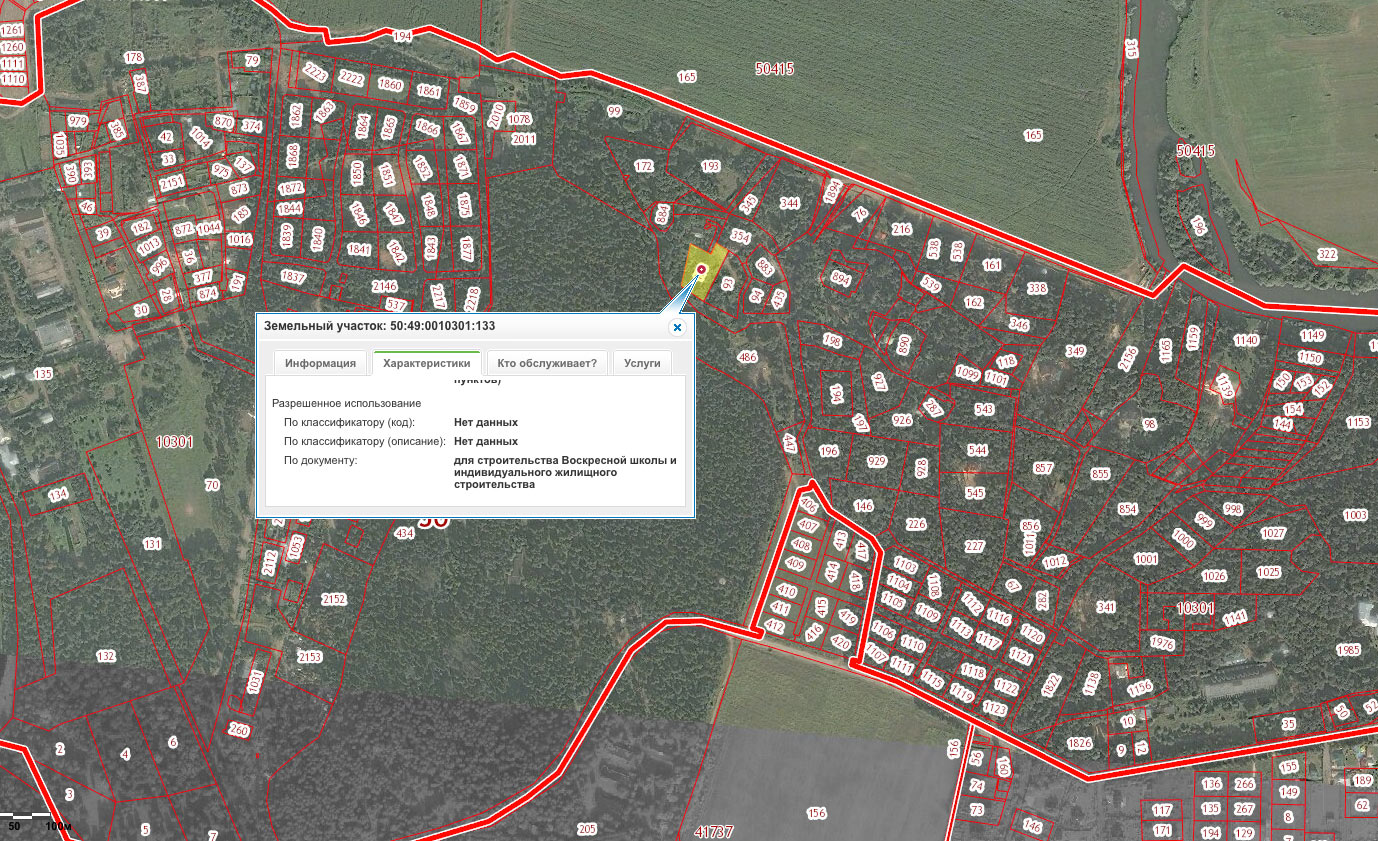Click parcel label 2153
This screenshot has height=841, width=1378.
(x=310, y=657)
